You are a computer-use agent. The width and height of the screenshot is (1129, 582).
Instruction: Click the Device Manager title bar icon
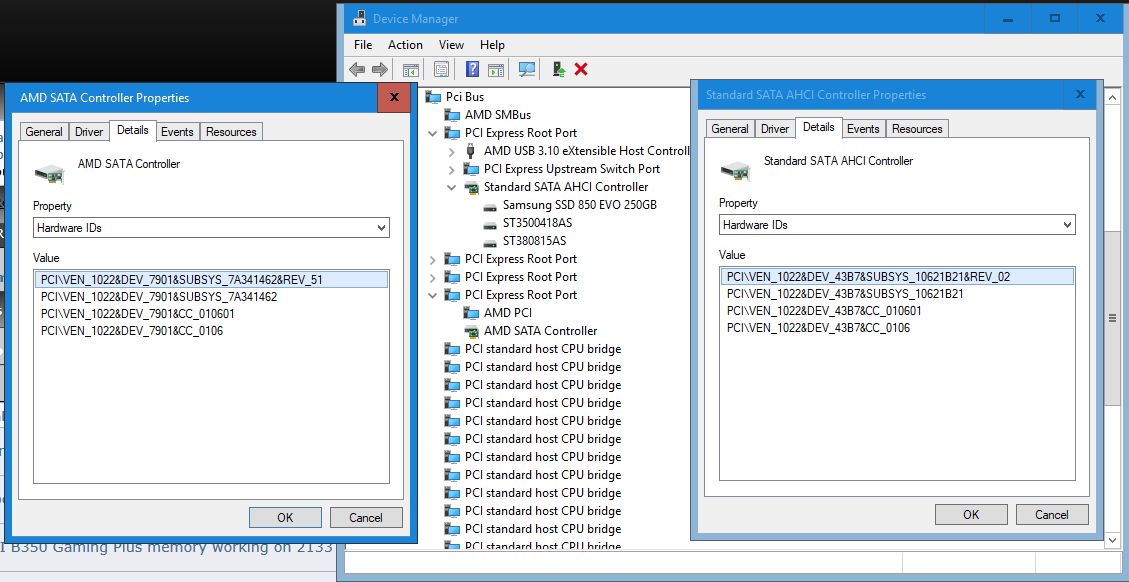(x=358, y=19)
